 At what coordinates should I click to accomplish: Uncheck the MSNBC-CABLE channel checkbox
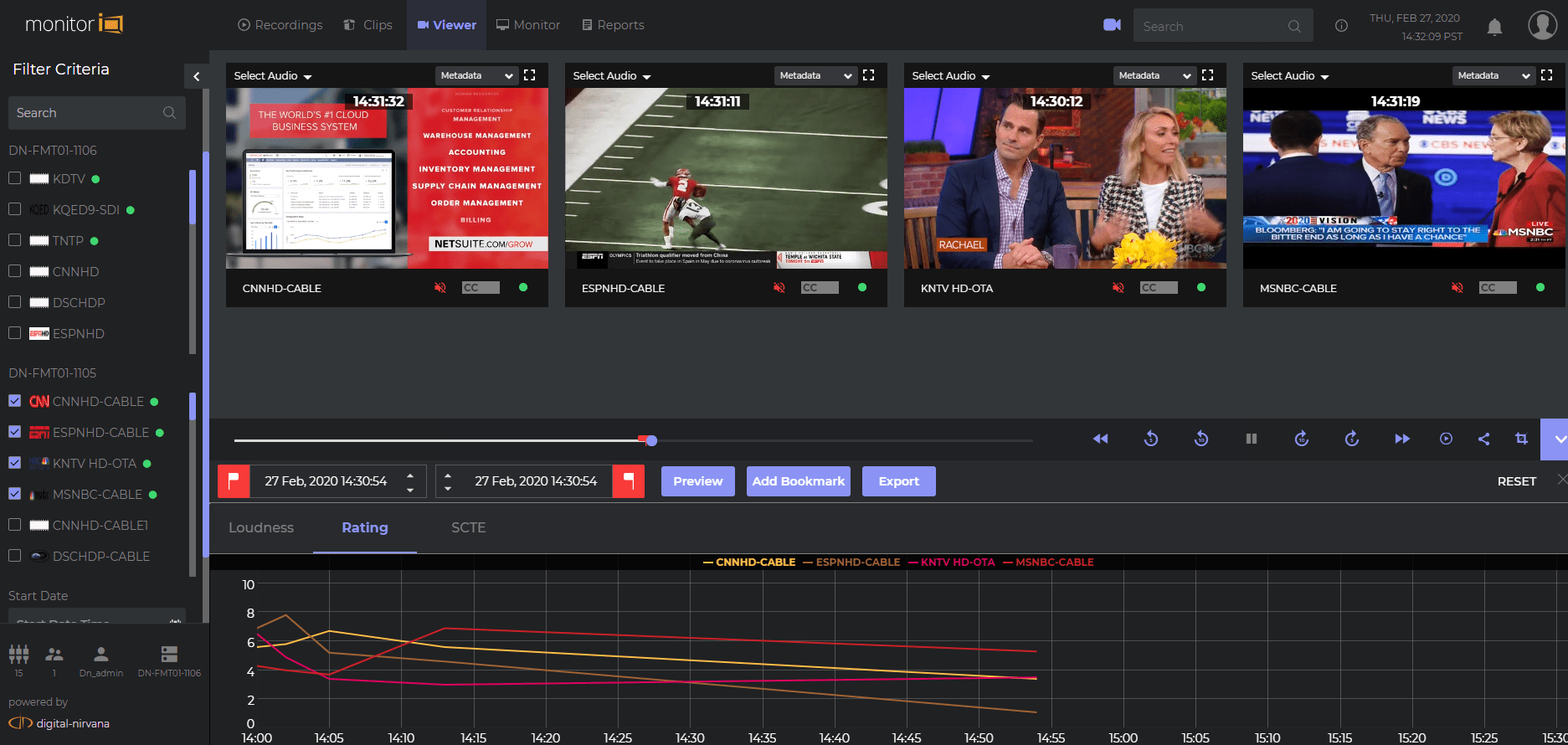(x=14, y=494)
